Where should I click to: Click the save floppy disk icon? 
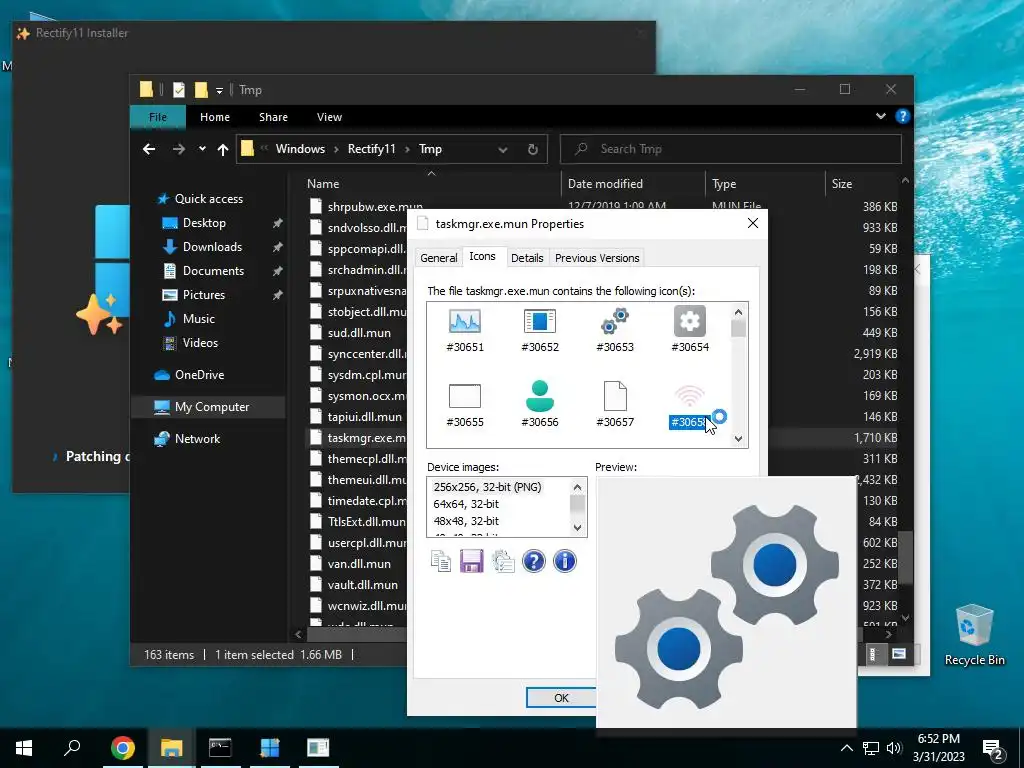tap(472, 561)
